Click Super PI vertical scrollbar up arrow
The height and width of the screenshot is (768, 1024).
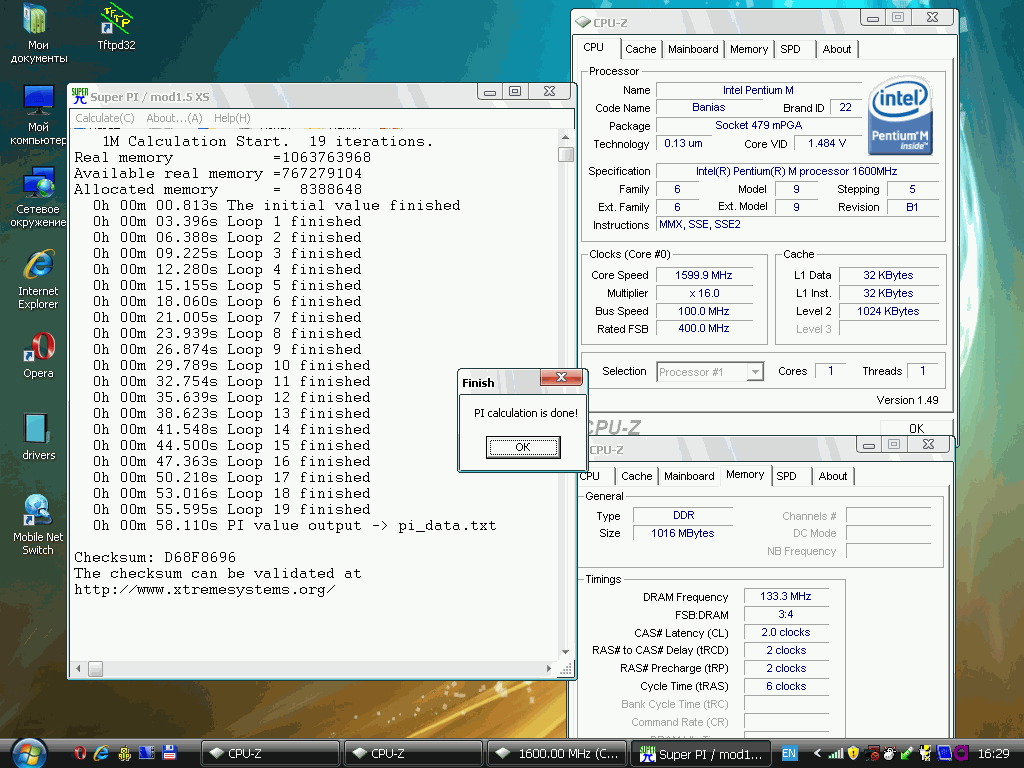point(566,137)
